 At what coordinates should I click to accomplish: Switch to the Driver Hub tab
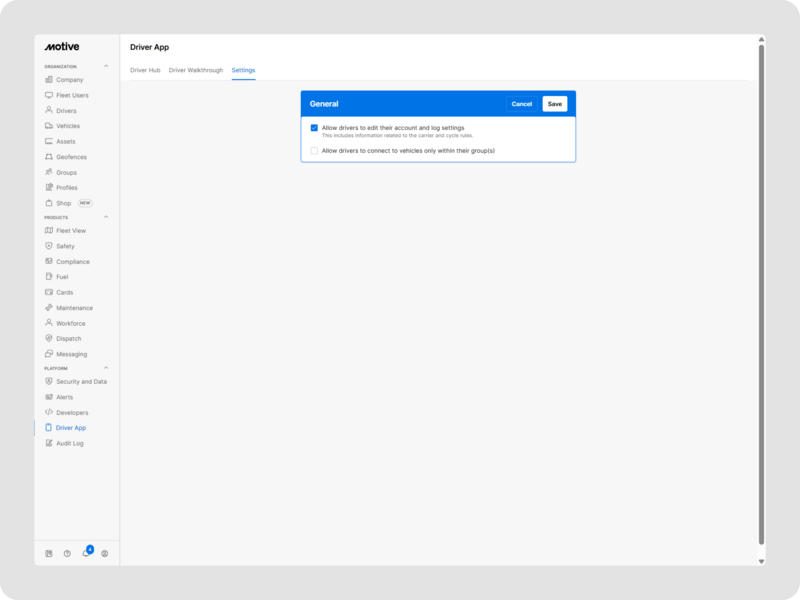(x=145, y=70)
